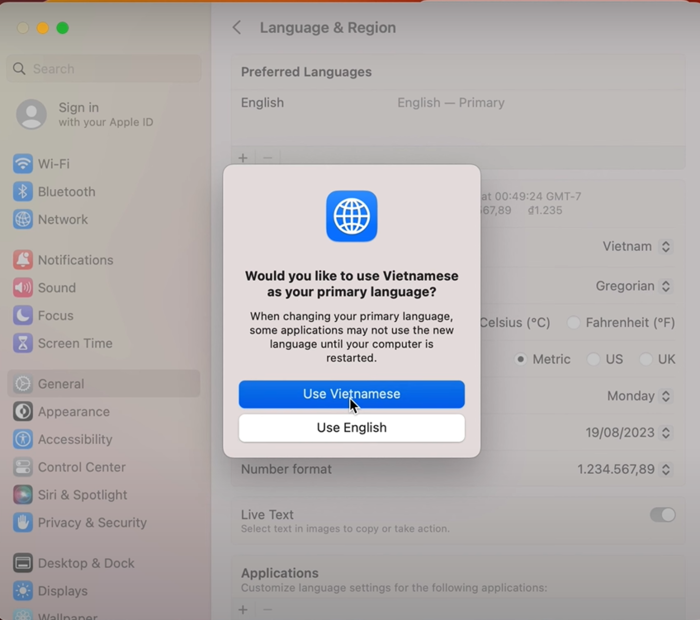Screen dimensions: 700x620
Task: Remove preferred language with minus
Action: pos(267,158)
